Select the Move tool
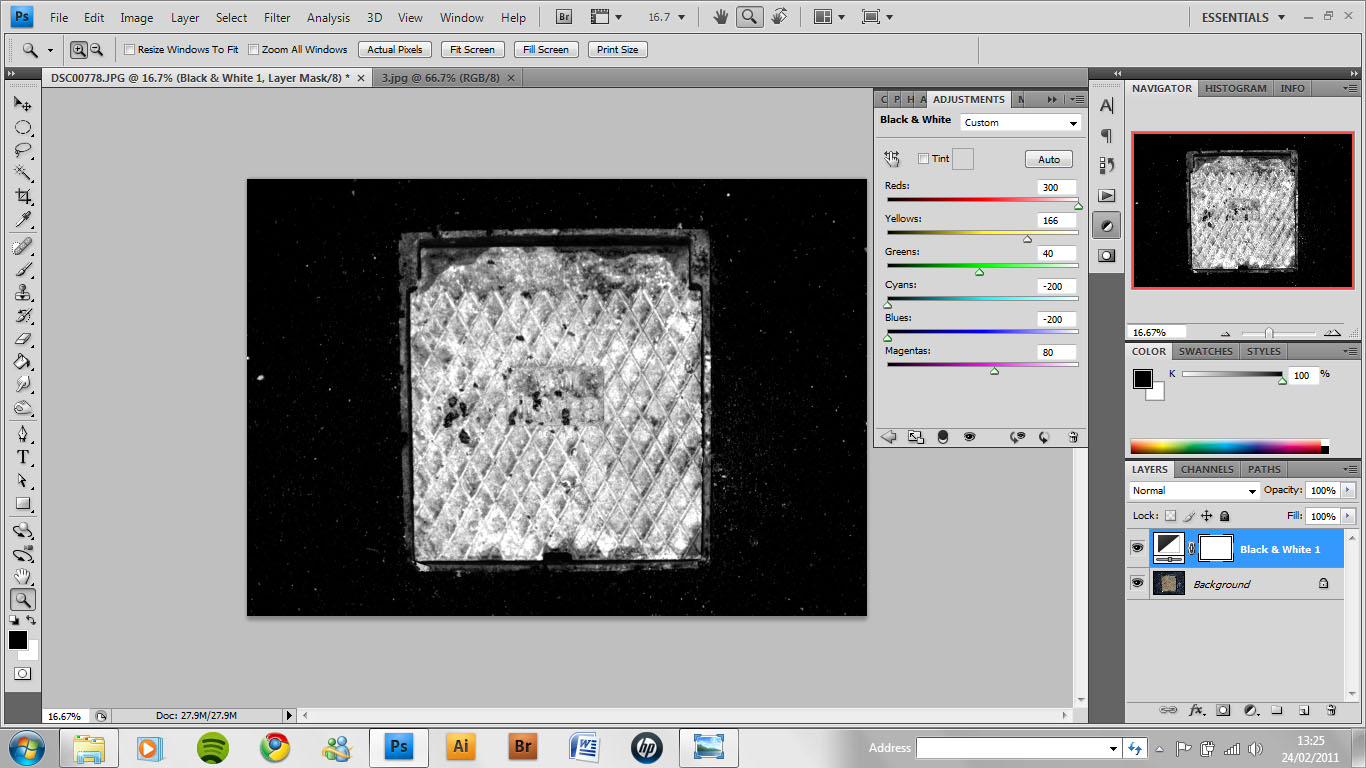Screen dimensions: 1366x768 (23, 104)
